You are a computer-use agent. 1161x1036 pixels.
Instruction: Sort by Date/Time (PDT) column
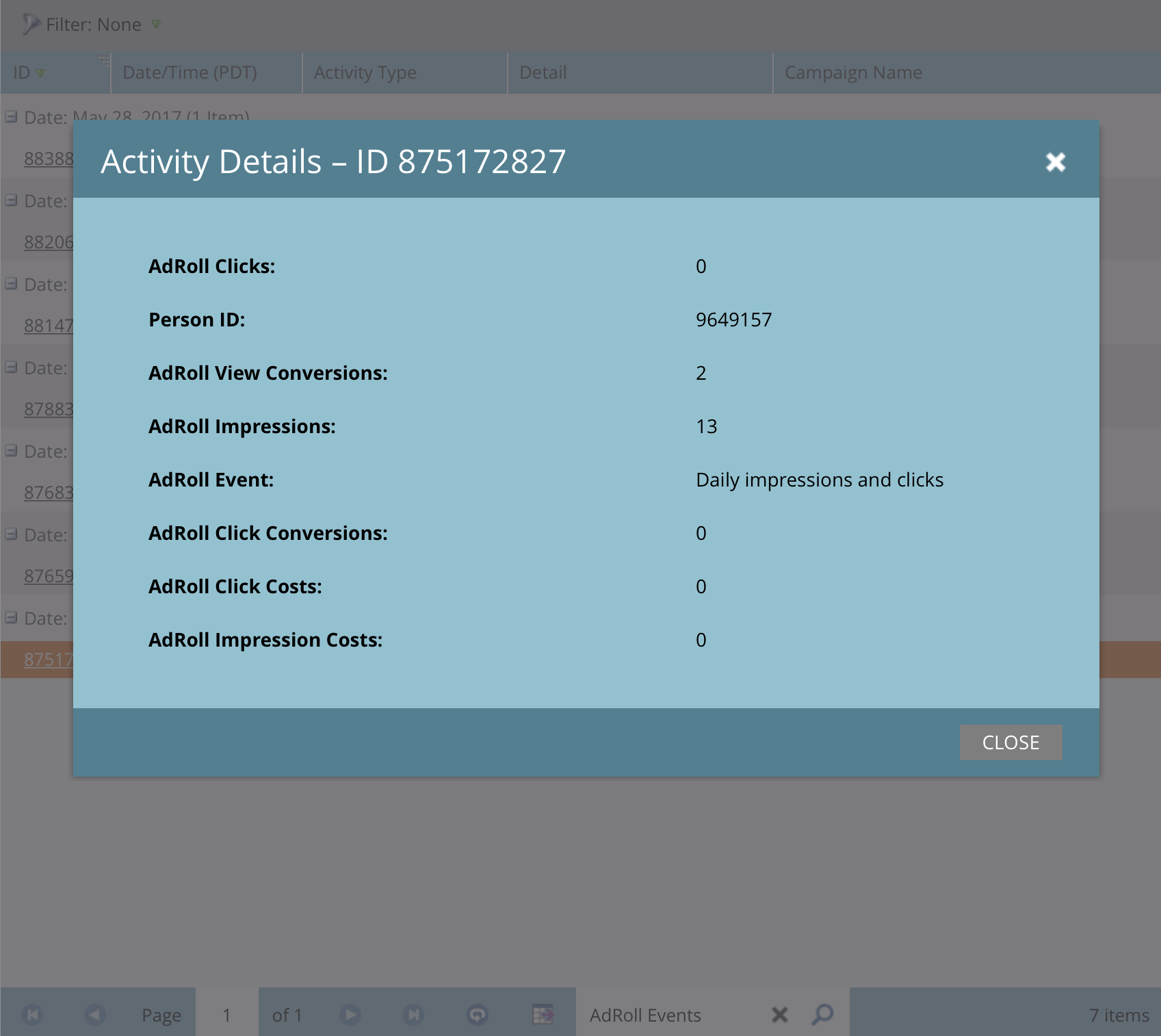click(206, 73)
